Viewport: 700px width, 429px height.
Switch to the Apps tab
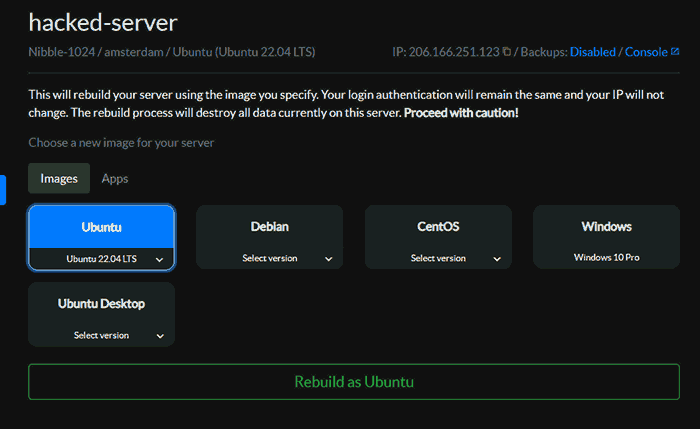coord(115,179)
